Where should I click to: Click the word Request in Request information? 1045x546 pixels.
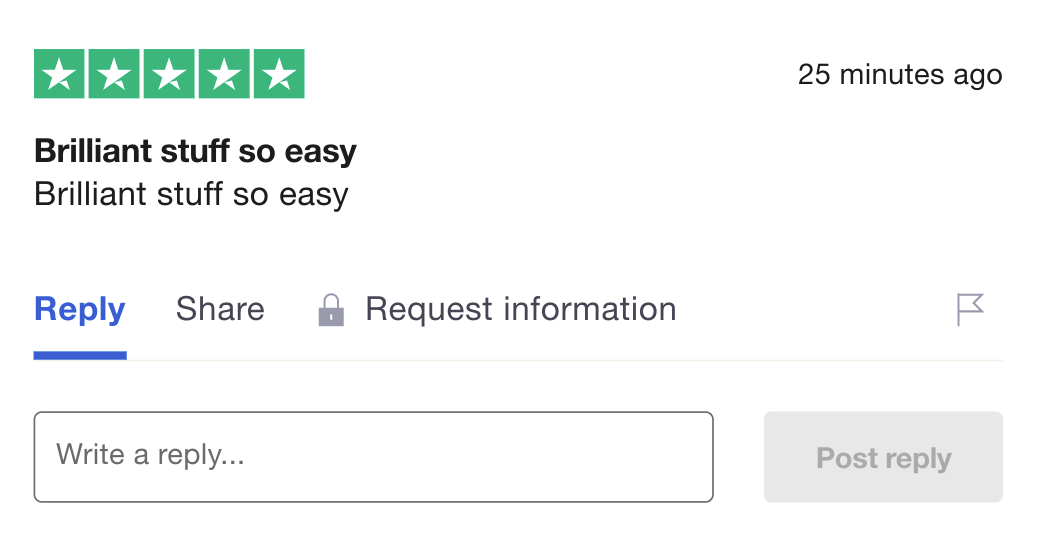tap(429, 309)
